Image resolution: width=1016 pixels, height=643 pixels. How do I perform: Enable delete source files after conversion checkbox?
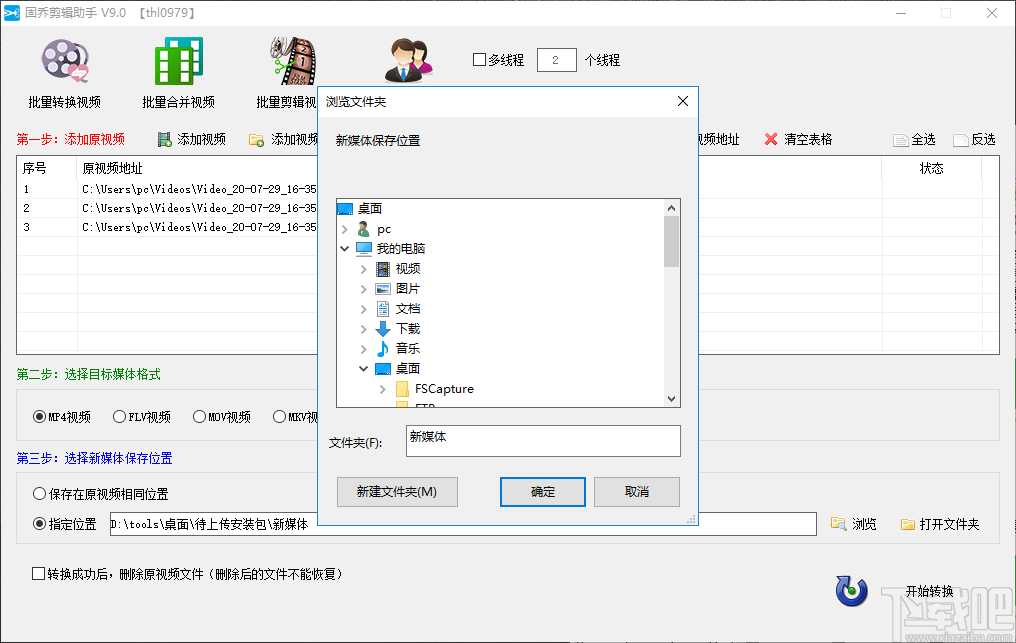(x=38, y=574)
